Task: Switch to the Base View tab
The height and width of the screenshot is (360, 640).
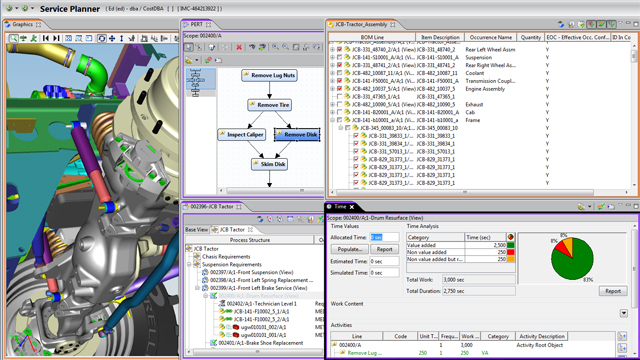Action: [x=197, y=230]
